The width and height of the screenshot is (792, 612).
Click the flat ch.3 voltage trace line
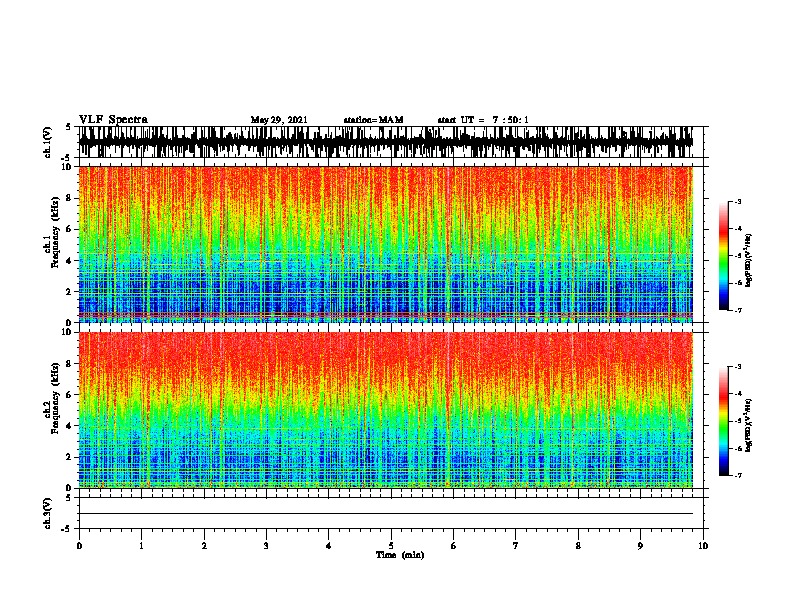pyautogui.click(x=386, y=514)
